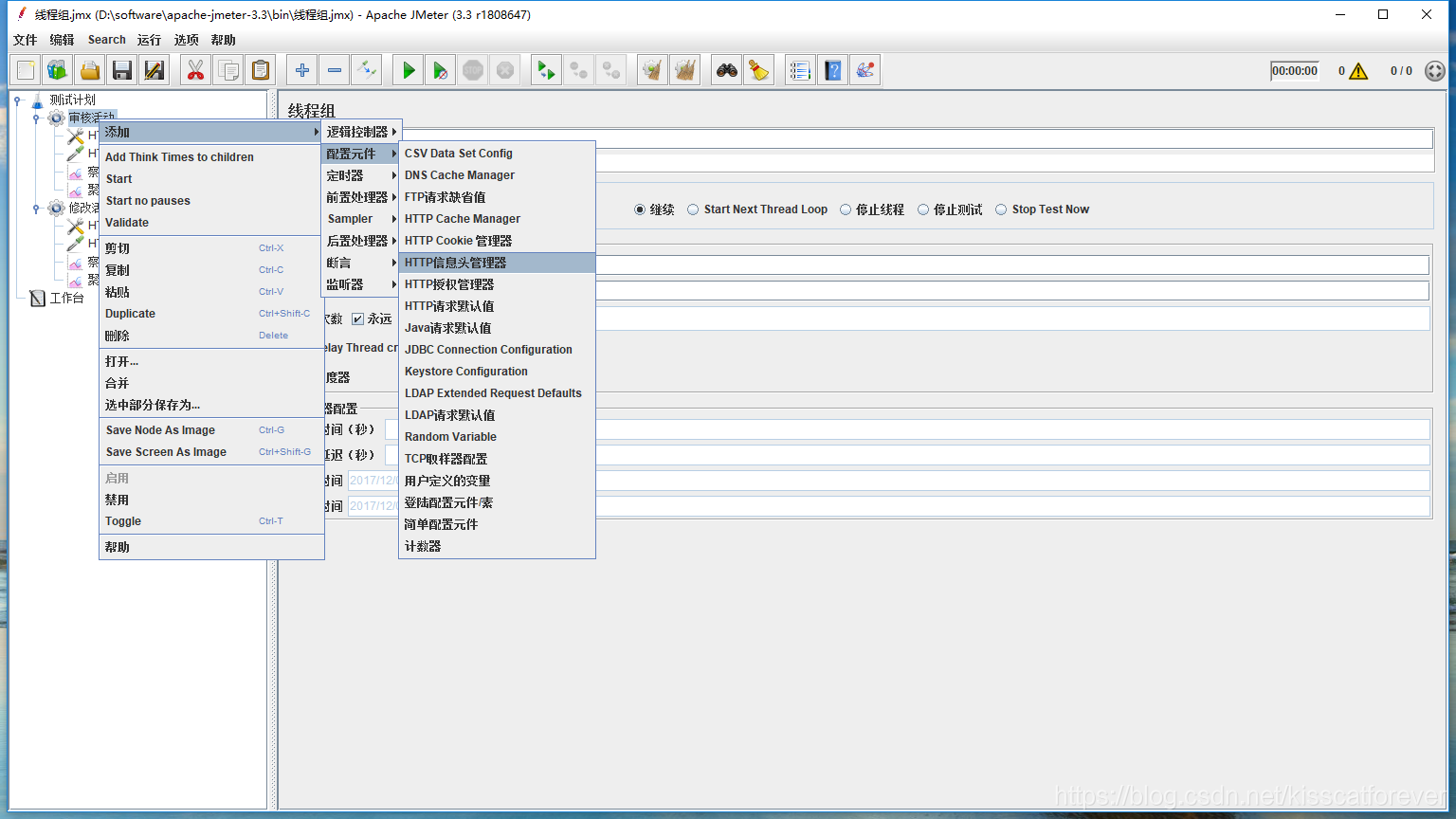1456x819 pixels.
Task: Open the 配置元件 submenu
Action: (x=361, y=154)
